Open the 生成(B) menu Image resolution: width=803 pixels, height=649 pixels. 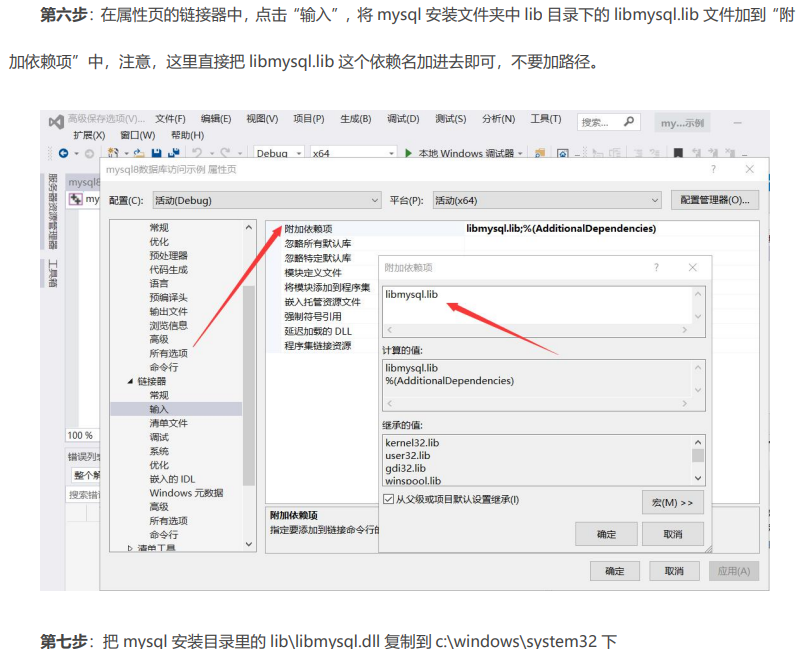[x=356, y=119]
